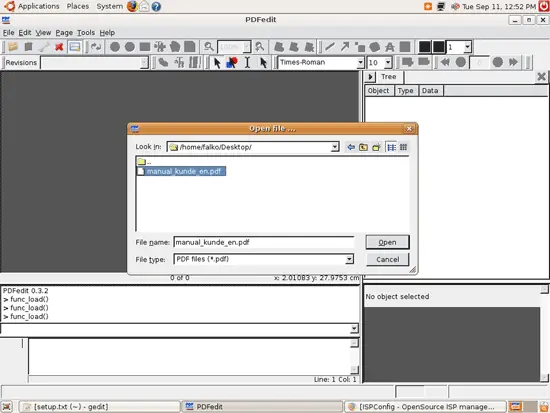Open the Edit menu
Screen dimensions: 550x413
tap(25, 33)
